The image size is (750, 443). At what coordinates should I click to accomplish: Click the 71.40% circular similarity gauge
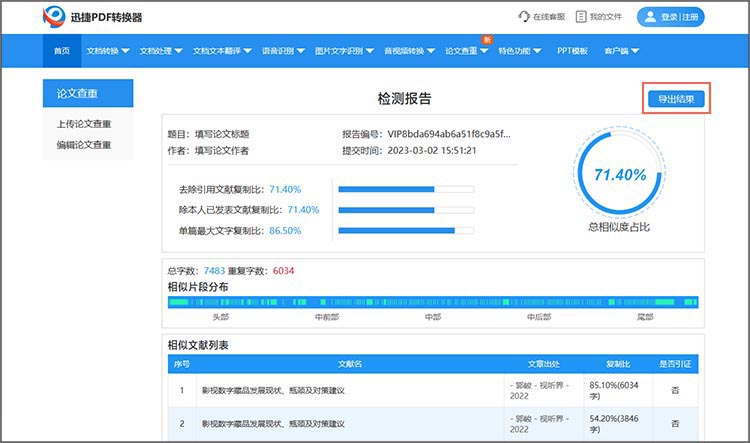pos(619,173)
